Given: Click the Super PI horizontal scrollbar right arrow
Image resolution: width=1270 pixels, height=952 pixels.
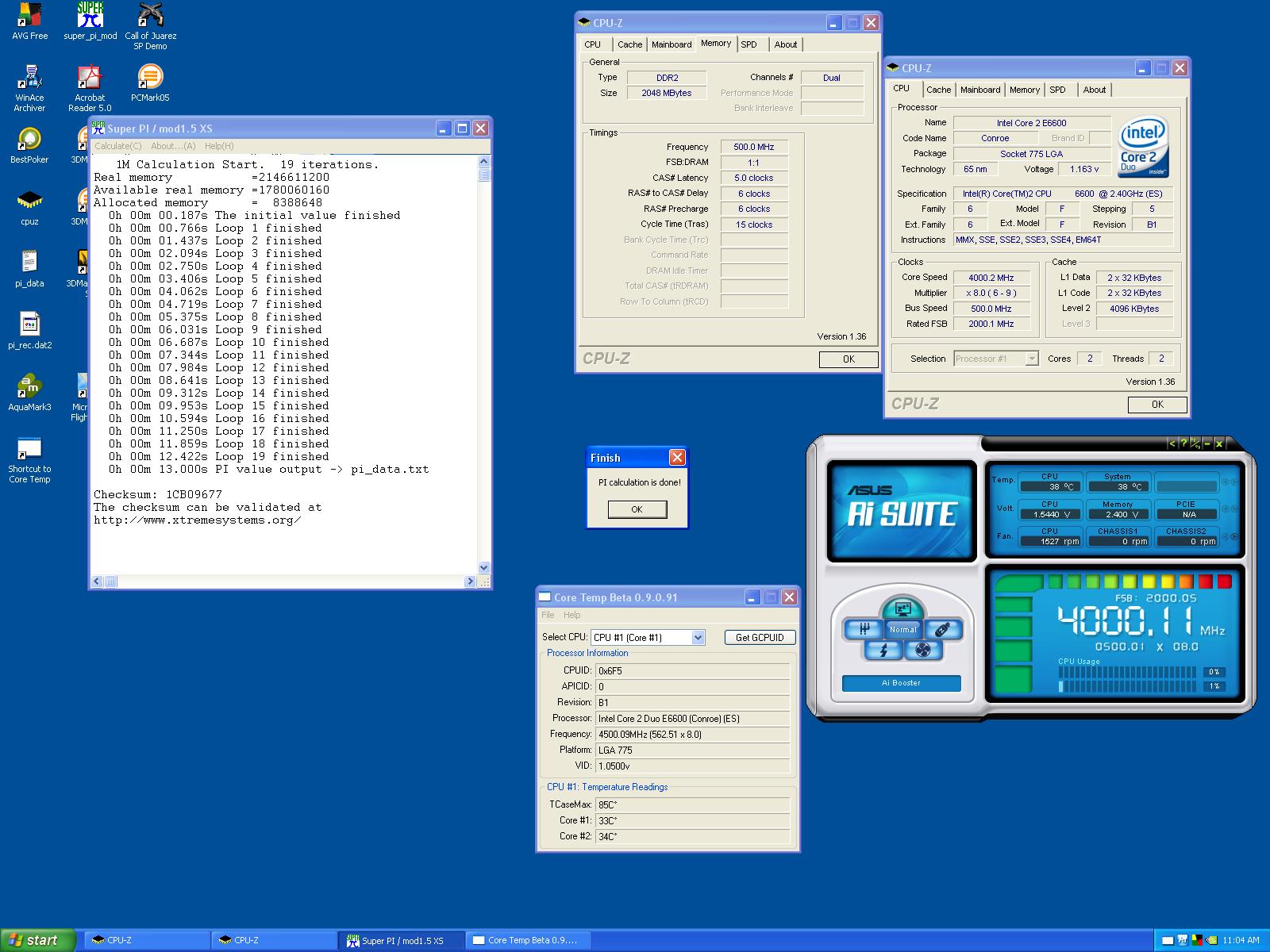Looking at the screenshot, I should (x=470, y=582).
